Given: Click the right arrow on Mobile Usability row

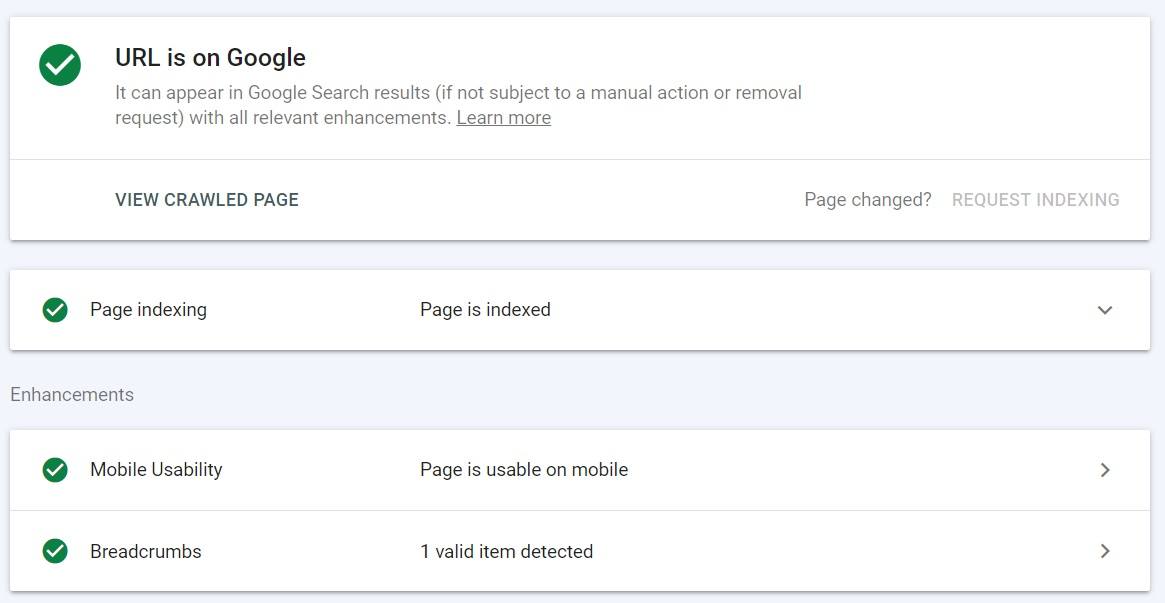Looking at the screenshot, I should [1105, 469].
